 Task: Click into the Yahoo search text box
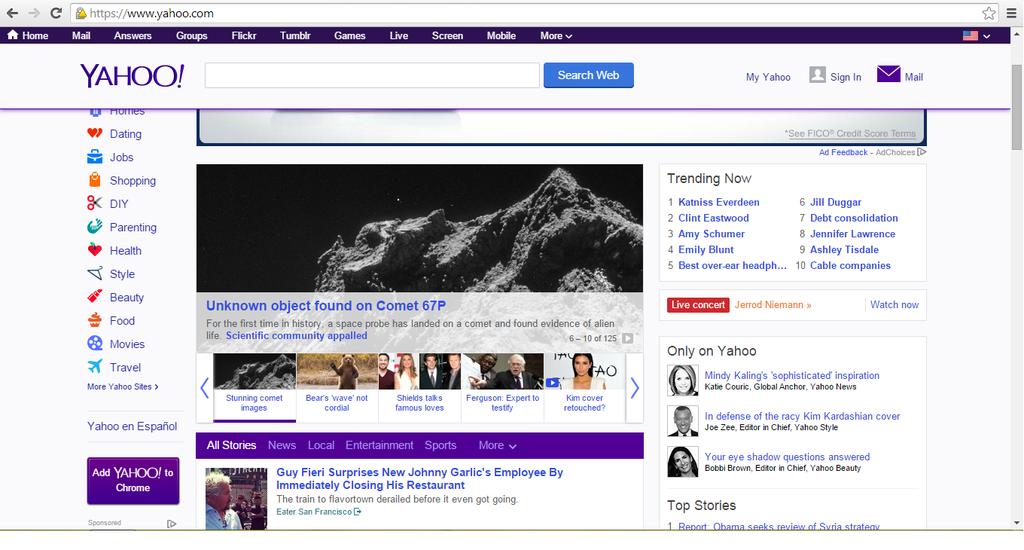[372, 75]
